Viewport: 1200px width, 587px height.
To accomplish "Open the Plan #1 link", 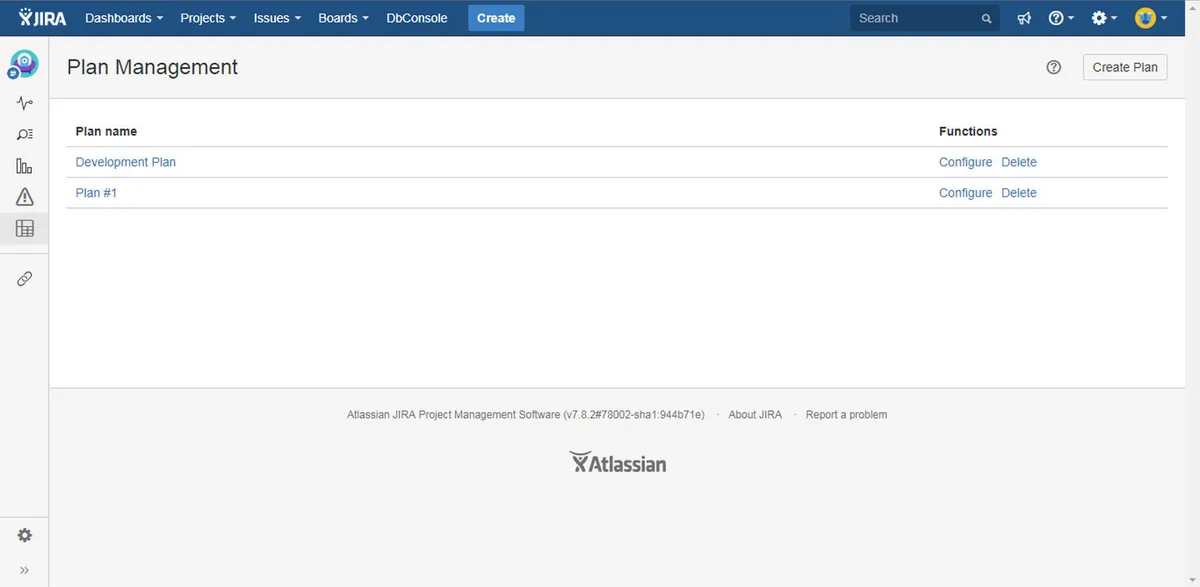I will pos(96,192).
